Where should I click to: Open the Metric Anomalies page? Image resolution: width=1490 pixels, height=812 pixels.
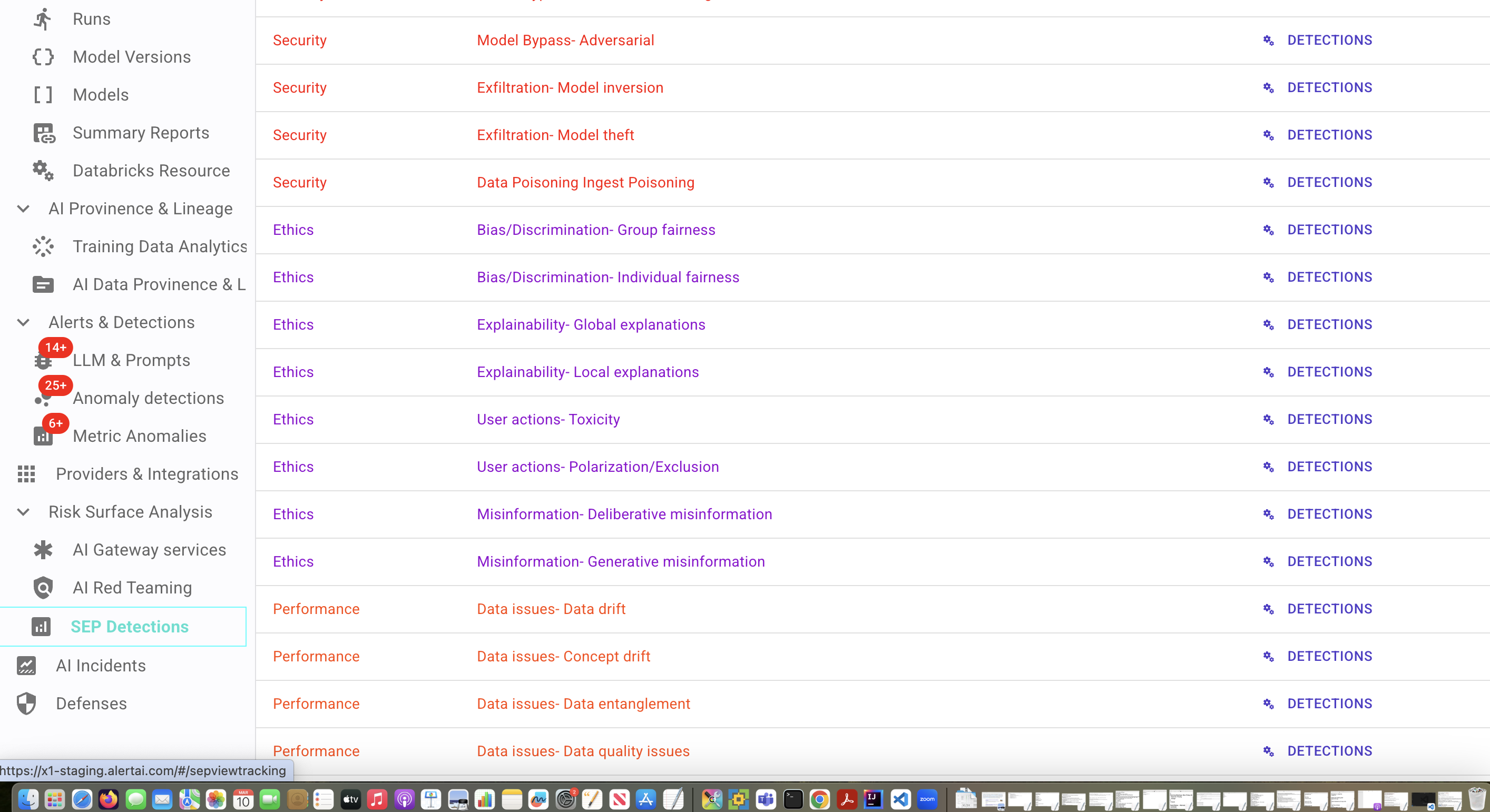[140, 437]
